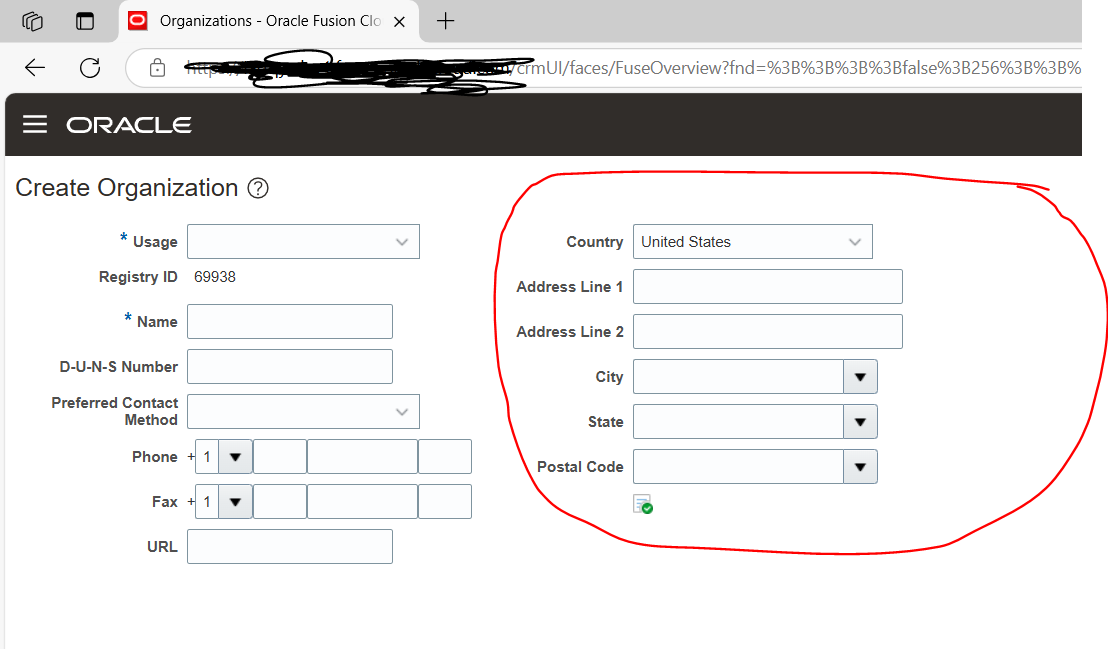
Task: Focus the URL input field
Action: [290, 546]
